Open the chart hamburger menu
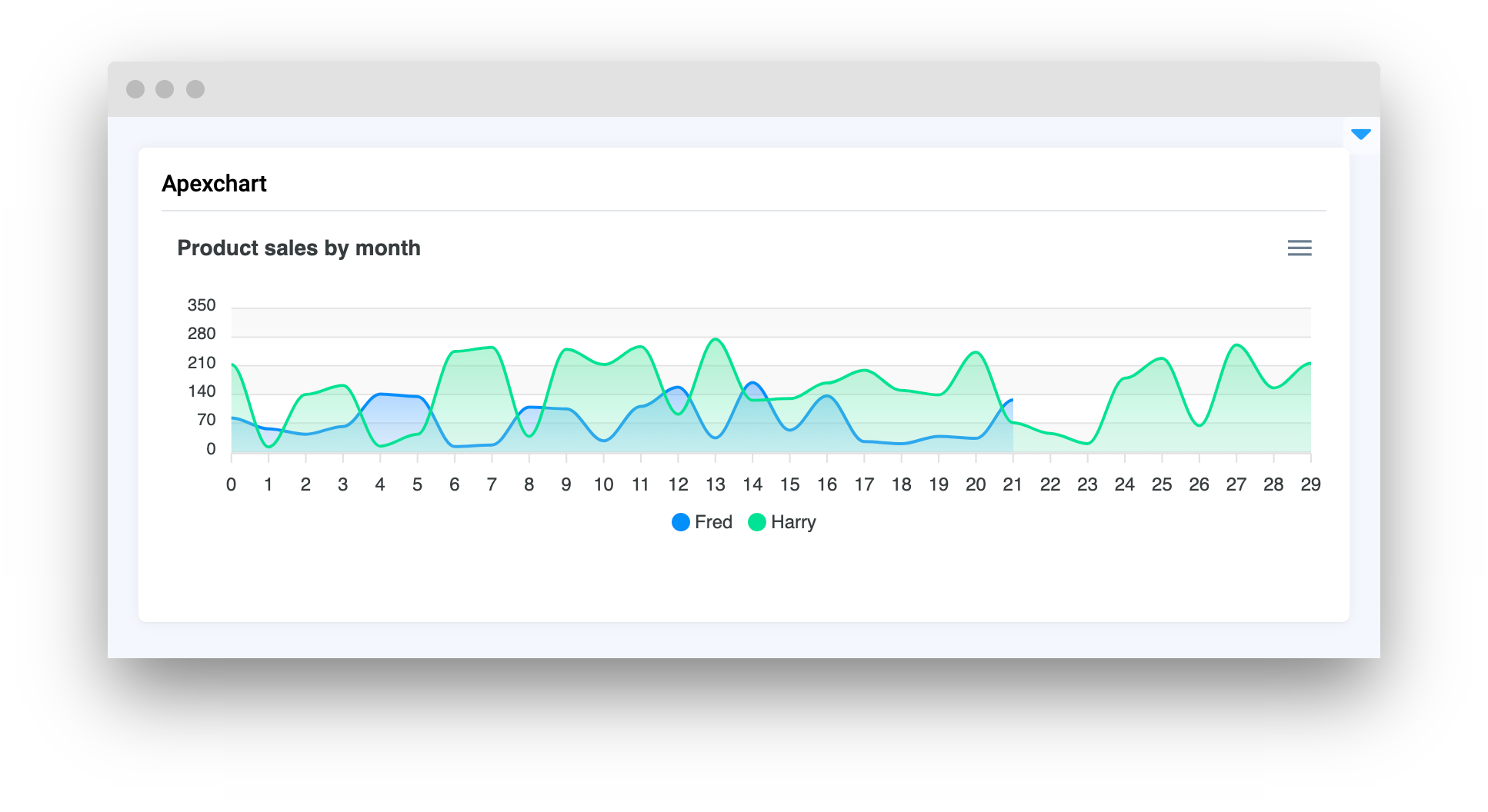This screenshot has height=812, width=1488. click(1299, 248)
